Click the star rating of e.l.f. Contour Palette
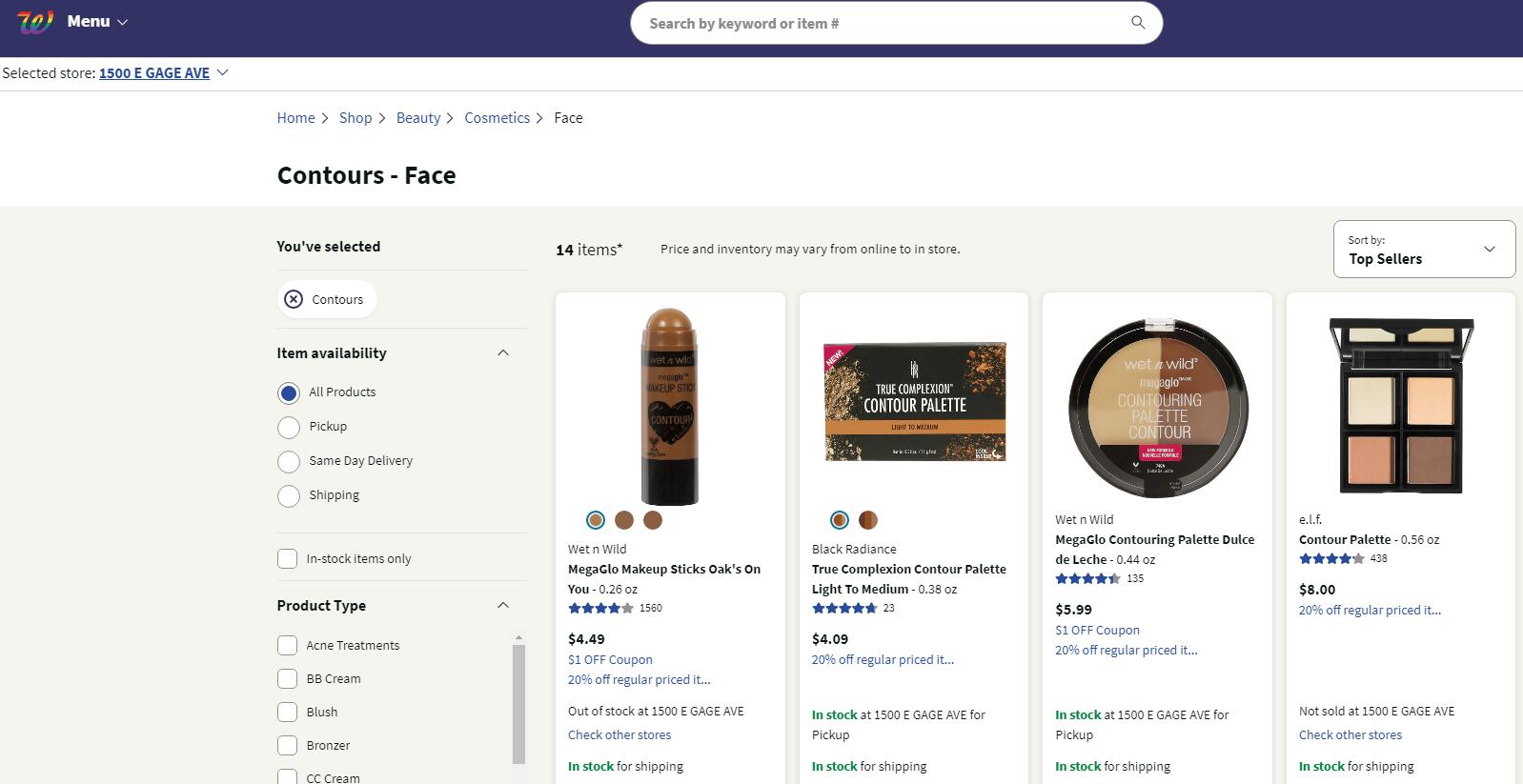The image size is (1523, 784). [x=1331, y=559]
